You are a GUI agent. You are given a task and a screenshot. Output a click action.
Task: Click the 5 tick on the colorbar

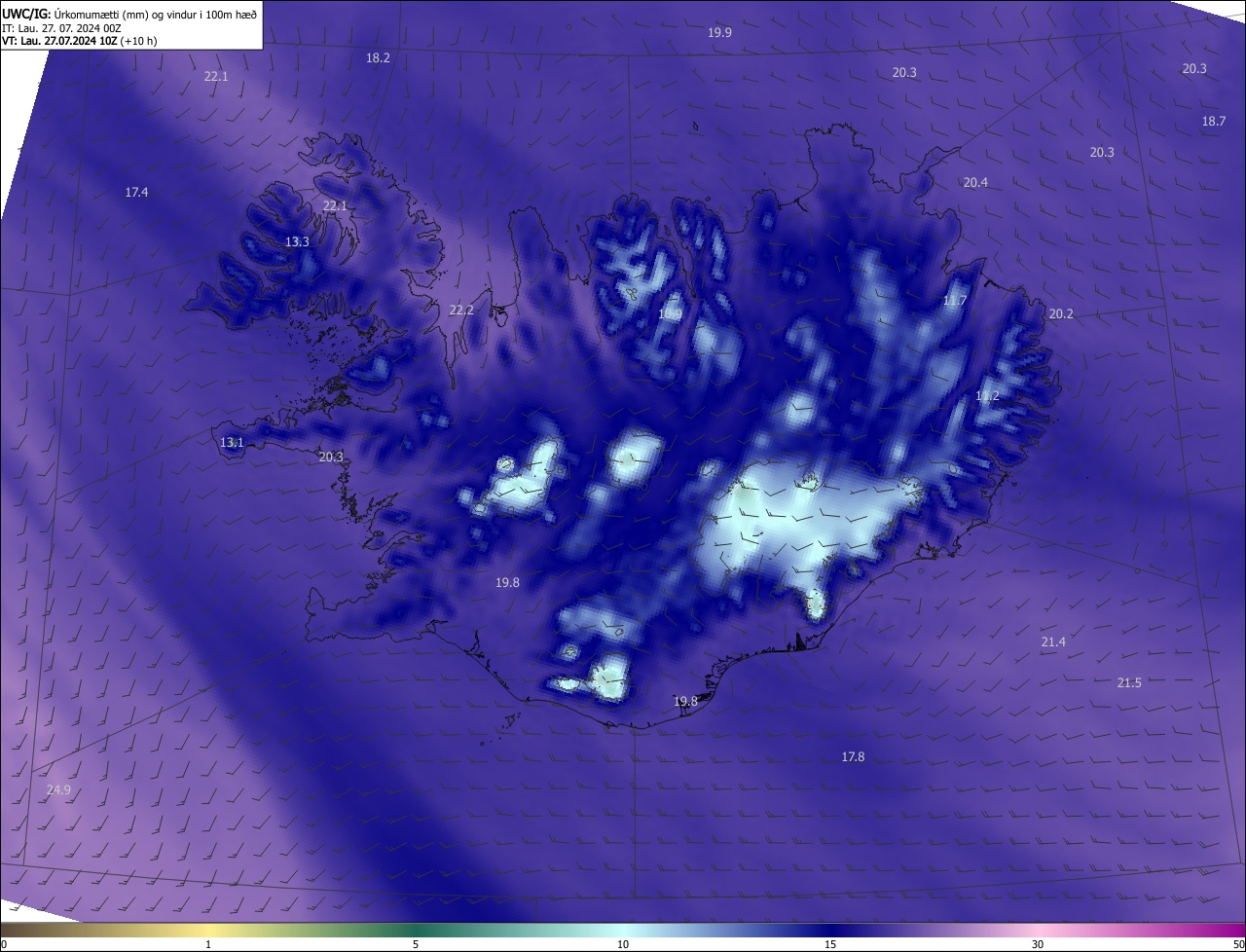tap(416, 944)
